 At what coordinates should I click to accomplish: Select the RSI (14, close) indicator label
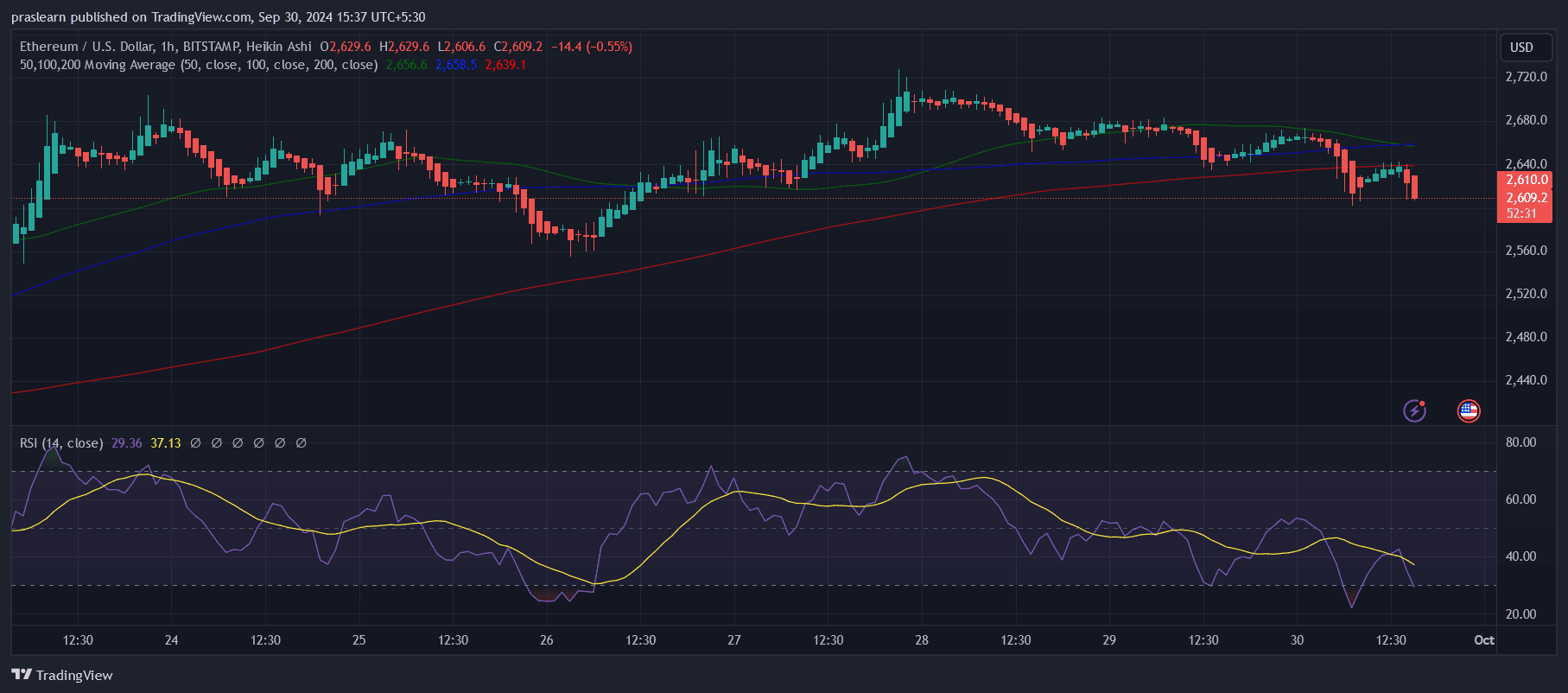pos(61,443)
